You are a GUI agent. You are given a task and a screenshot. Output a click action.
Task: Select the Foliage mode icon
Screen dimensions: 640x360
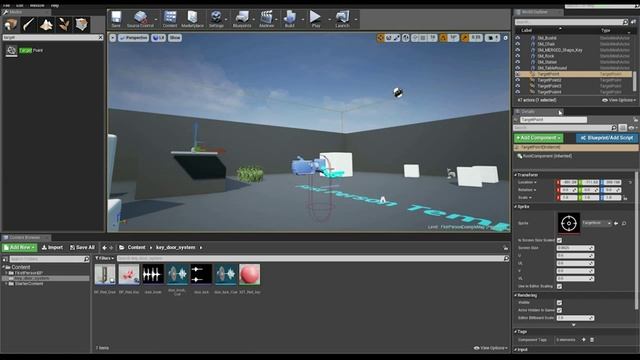tap(64, 24)
